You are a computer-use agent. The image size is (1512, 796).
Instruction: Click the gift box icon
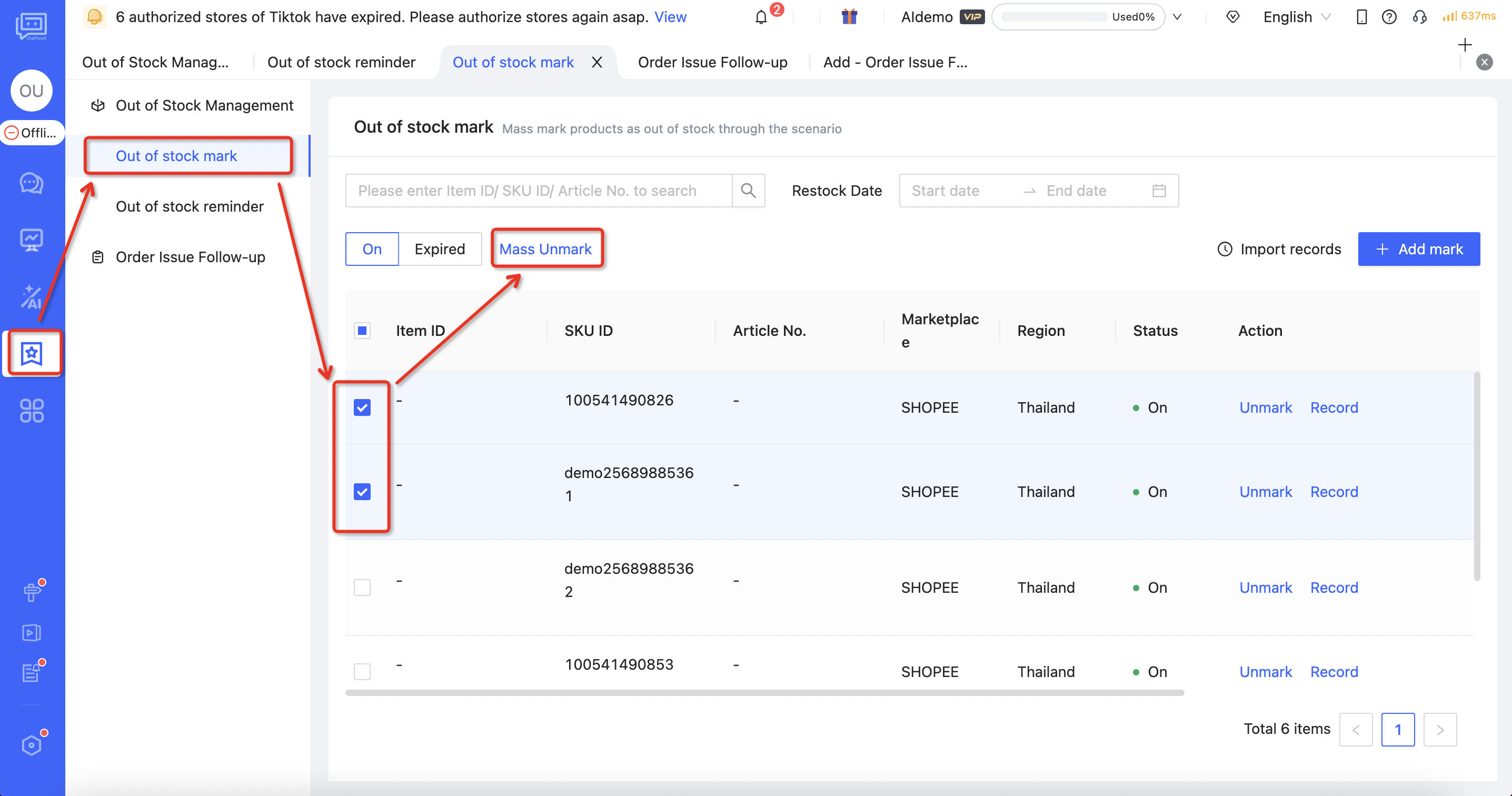[x=849, y=16]
